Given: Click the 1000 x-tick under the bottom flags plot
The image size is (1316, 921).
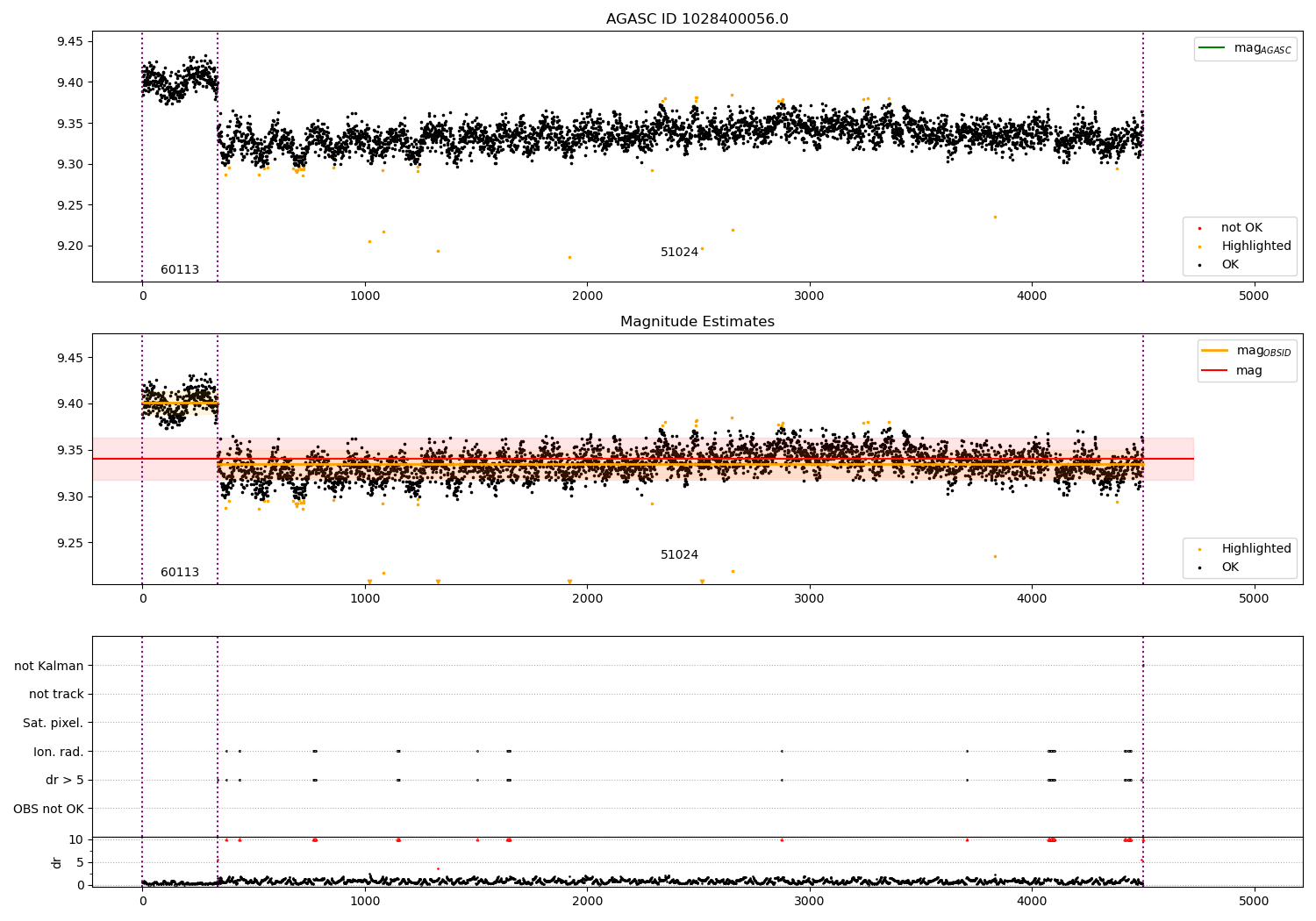Looking at the screenshot, I should (365, 901).
